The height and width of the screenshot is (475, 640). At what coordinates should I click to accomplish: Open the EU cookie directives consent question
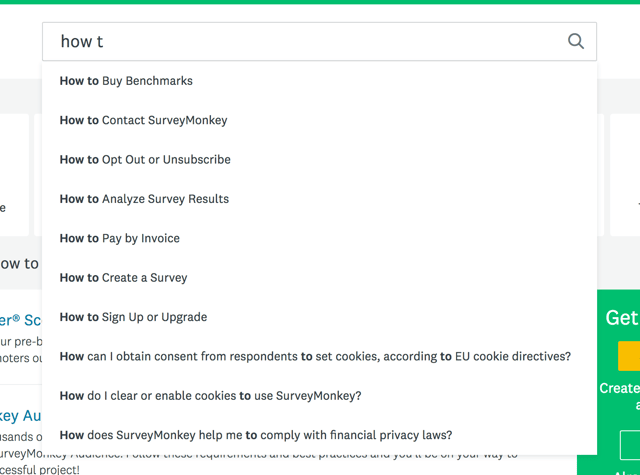click(315, 356)
